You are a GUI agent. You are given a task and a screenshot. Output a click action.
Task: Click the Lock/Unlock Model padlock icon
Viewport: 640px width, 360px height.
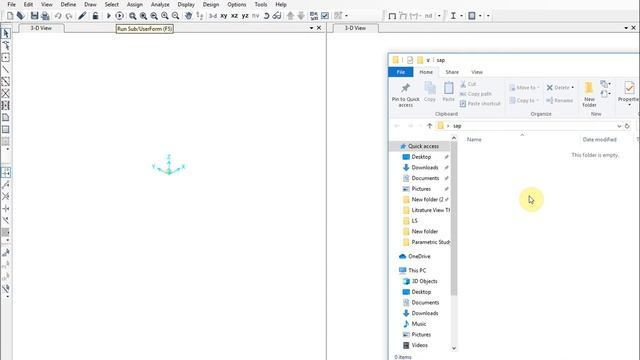(95, 16)
